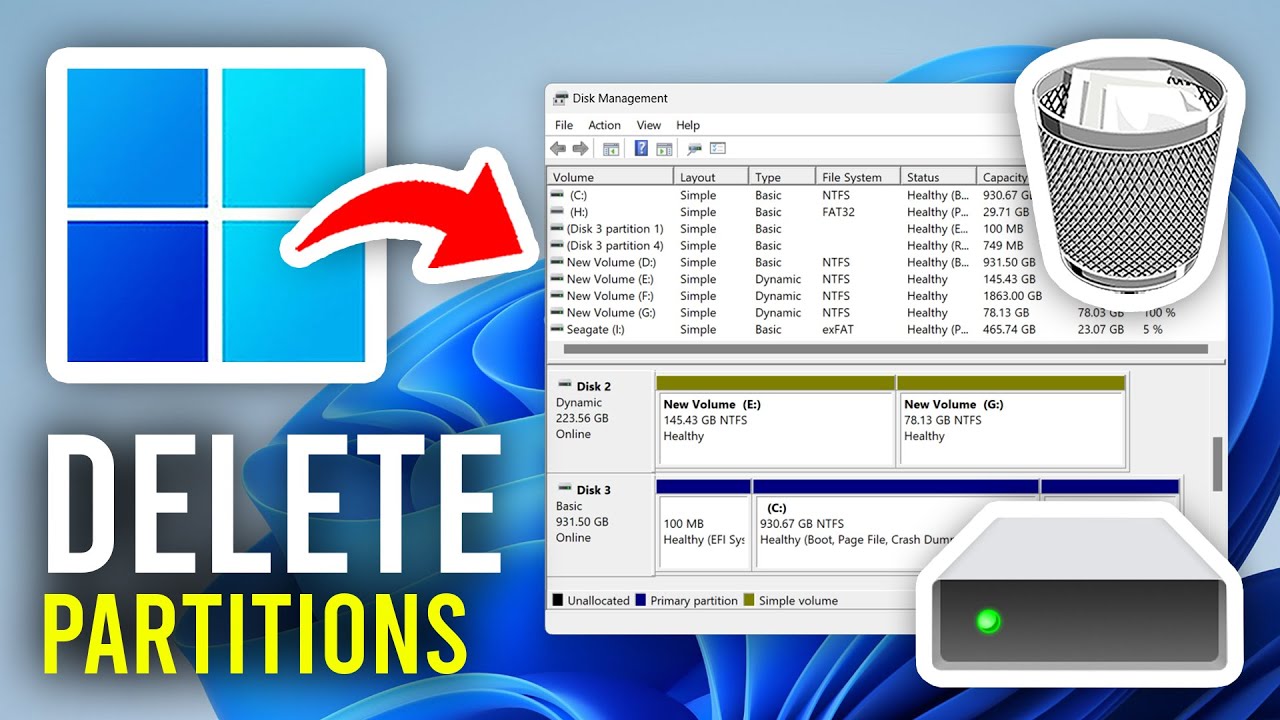Click the 'exFAT' file system cell
This screenshot has height=720, width=1280.
coord(838,329)
